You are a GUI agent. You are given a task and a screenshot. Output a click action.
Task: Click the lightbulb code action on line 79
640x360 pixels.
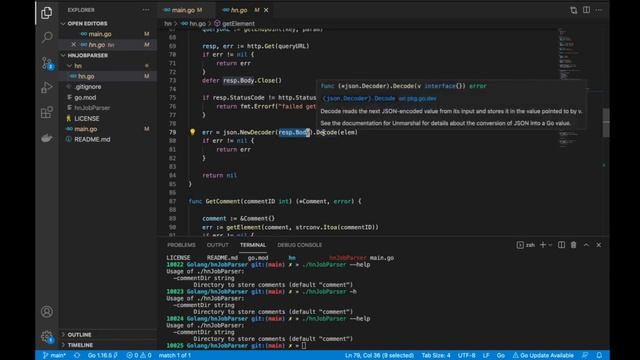click(192, 132)
